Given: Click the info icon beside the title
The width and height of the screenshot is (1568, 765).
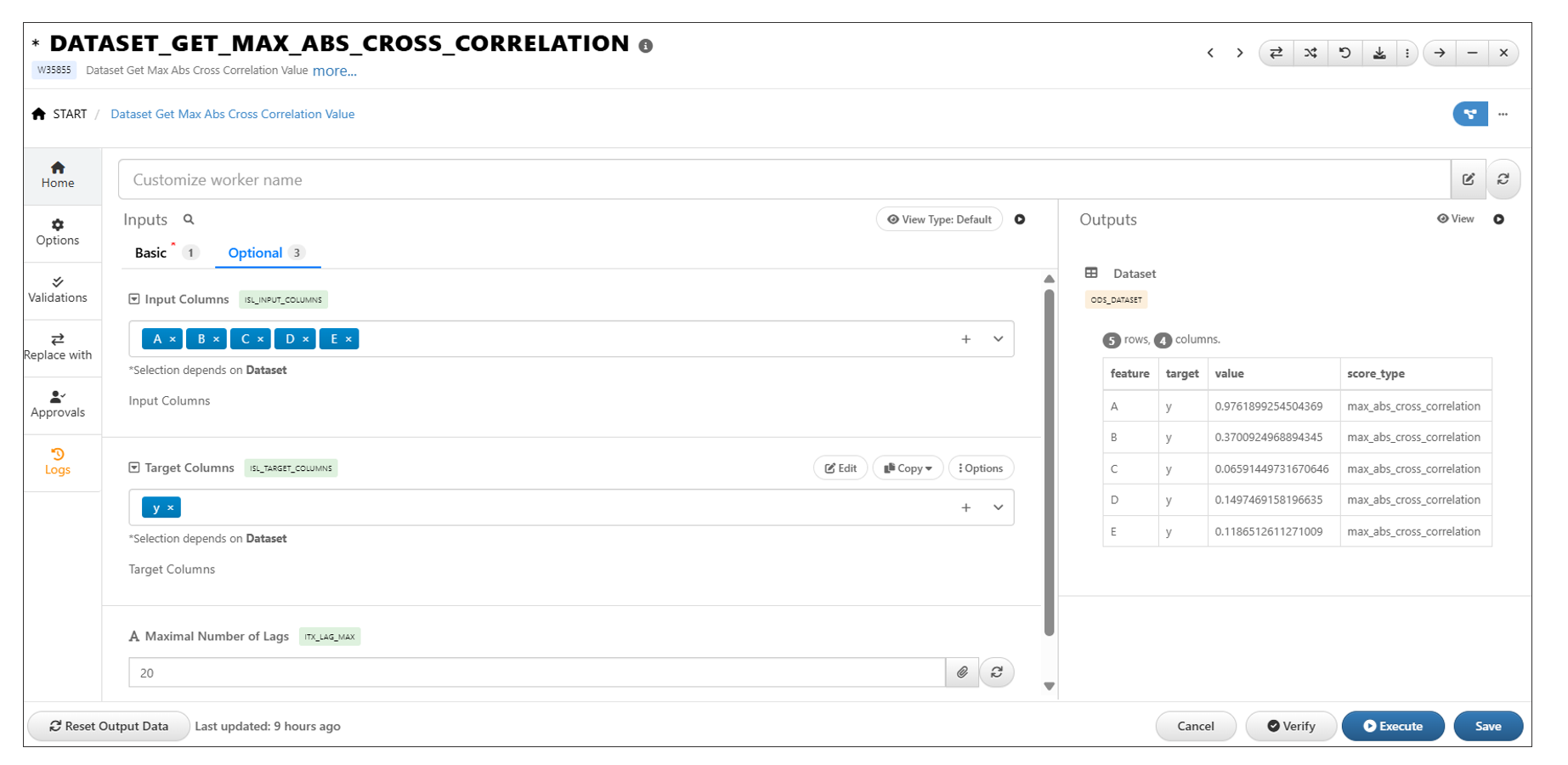Looking at the screenshot, I should click(x=646, y=46).
